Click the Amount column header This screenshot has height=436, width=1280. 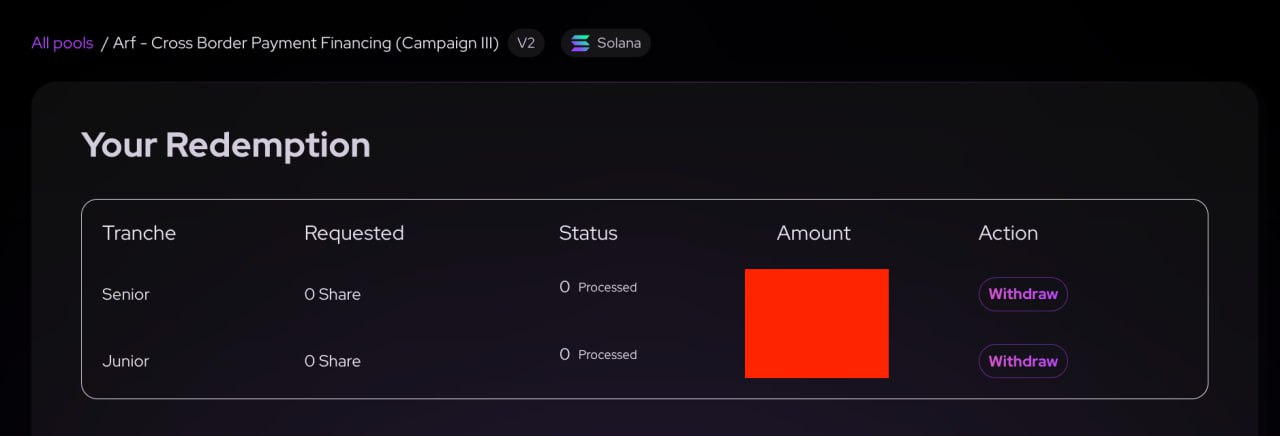point(813,233)
